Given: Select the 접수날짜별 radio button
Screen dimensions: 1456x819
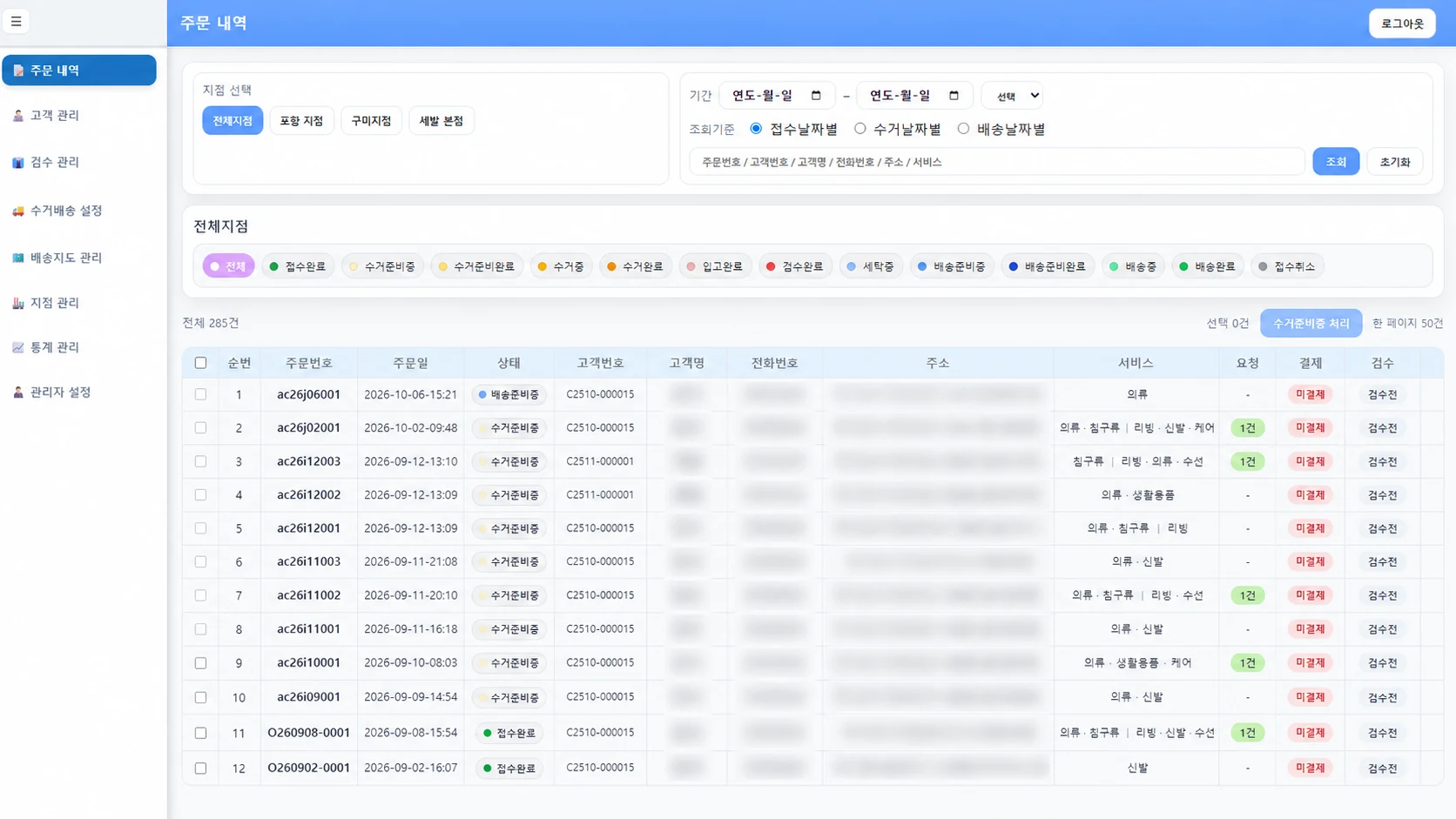Looking at the screenshot, I should click(x=756, y=129).
